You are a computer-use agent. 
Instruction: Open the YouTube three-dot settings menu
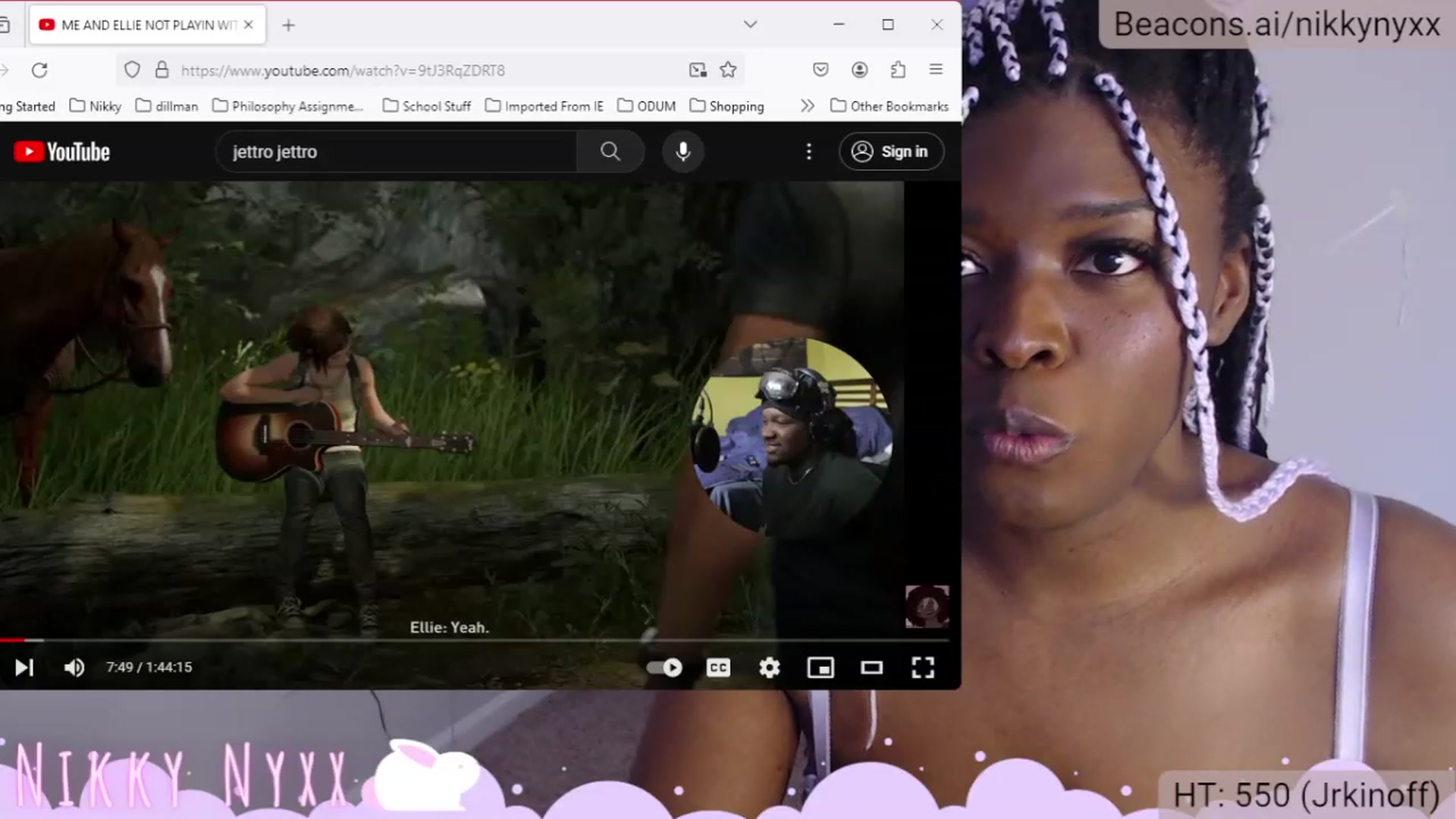tap(808, 152)
